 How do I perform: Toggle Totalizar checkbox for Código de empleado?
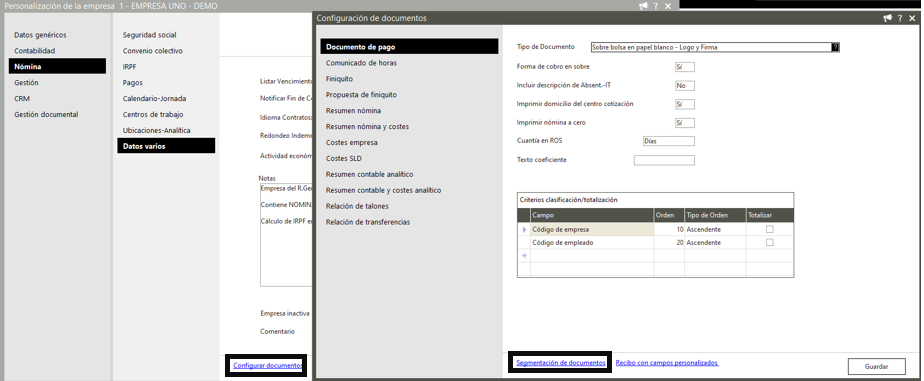click(770, 243)
